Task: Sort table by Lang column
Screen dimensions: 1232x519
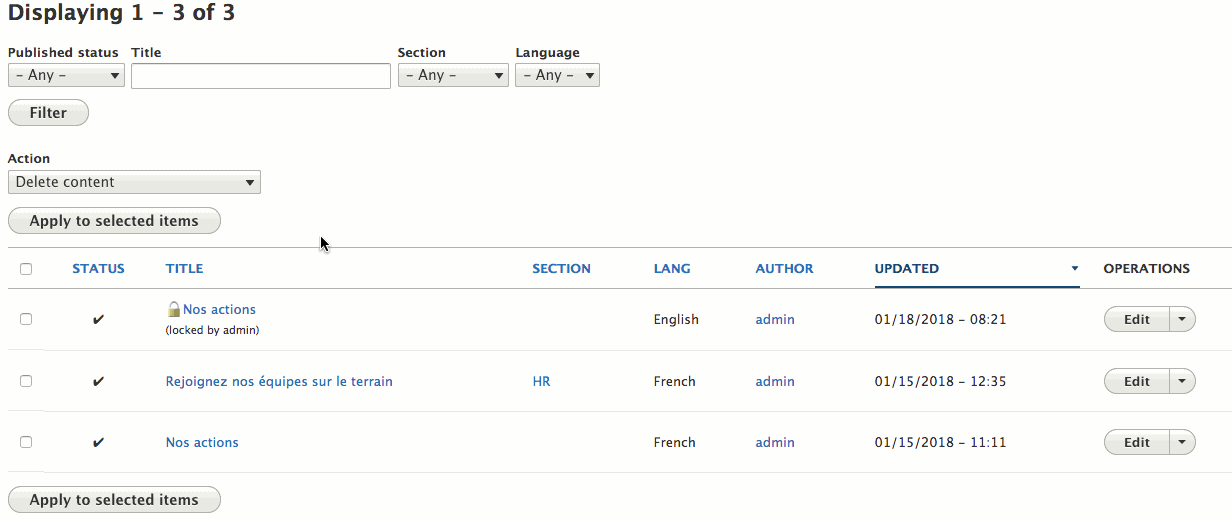Action: click(672, 268)
